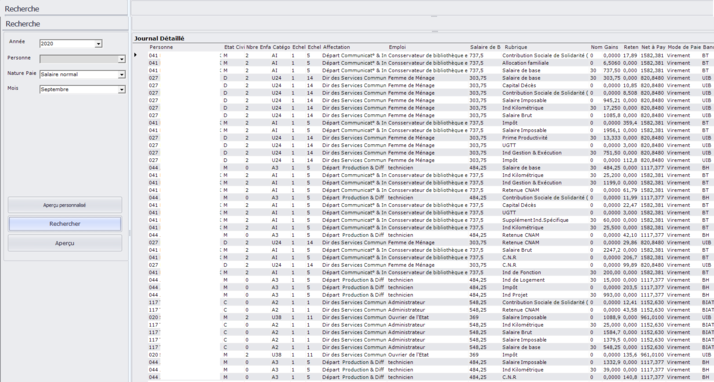Viewport: 714px width, 382px height.
Task: Select the Ind Gestion & Exécution cell with 751,50
Action: [531, 153]
